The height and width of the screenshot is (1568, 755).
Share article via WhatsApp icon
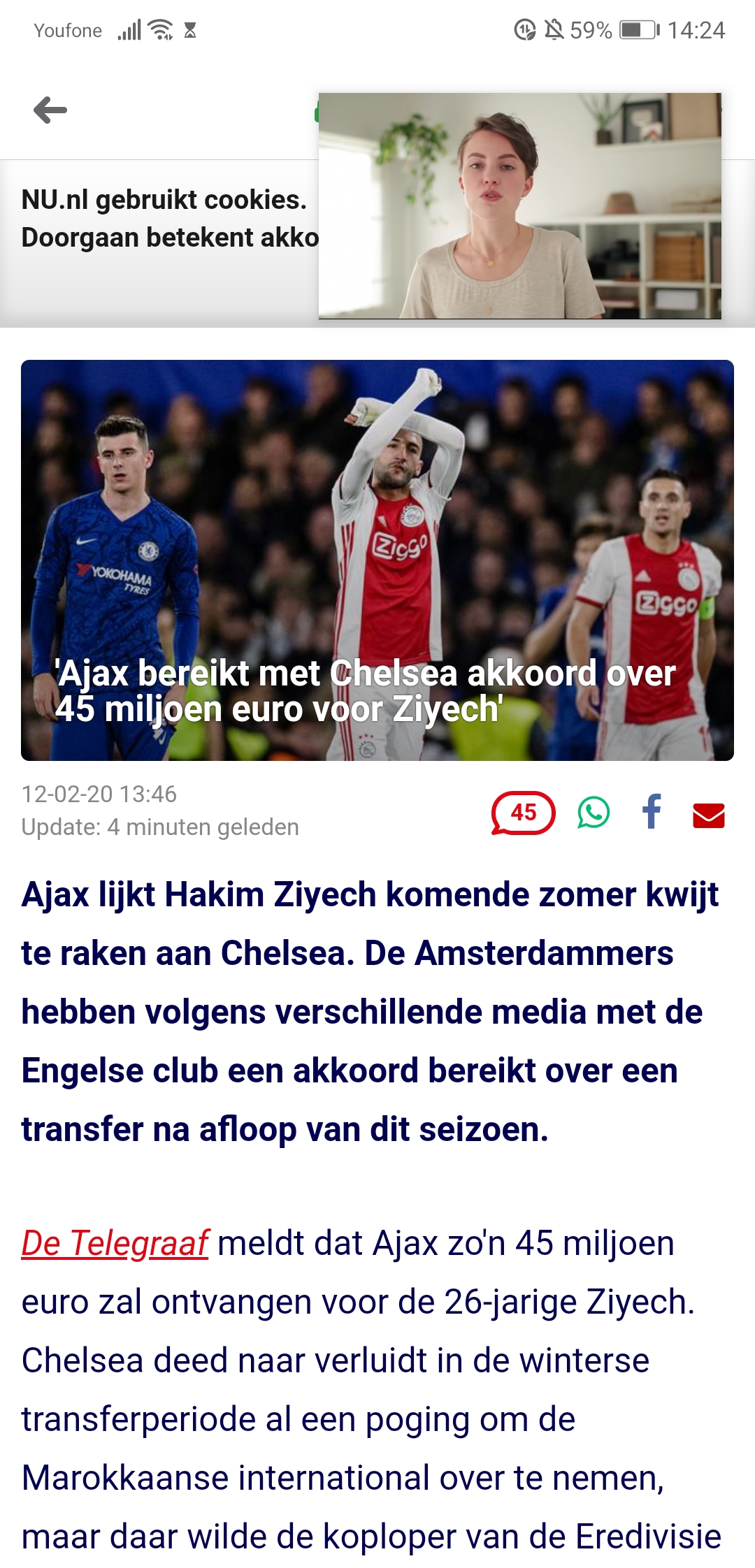(x=594, y=812)
